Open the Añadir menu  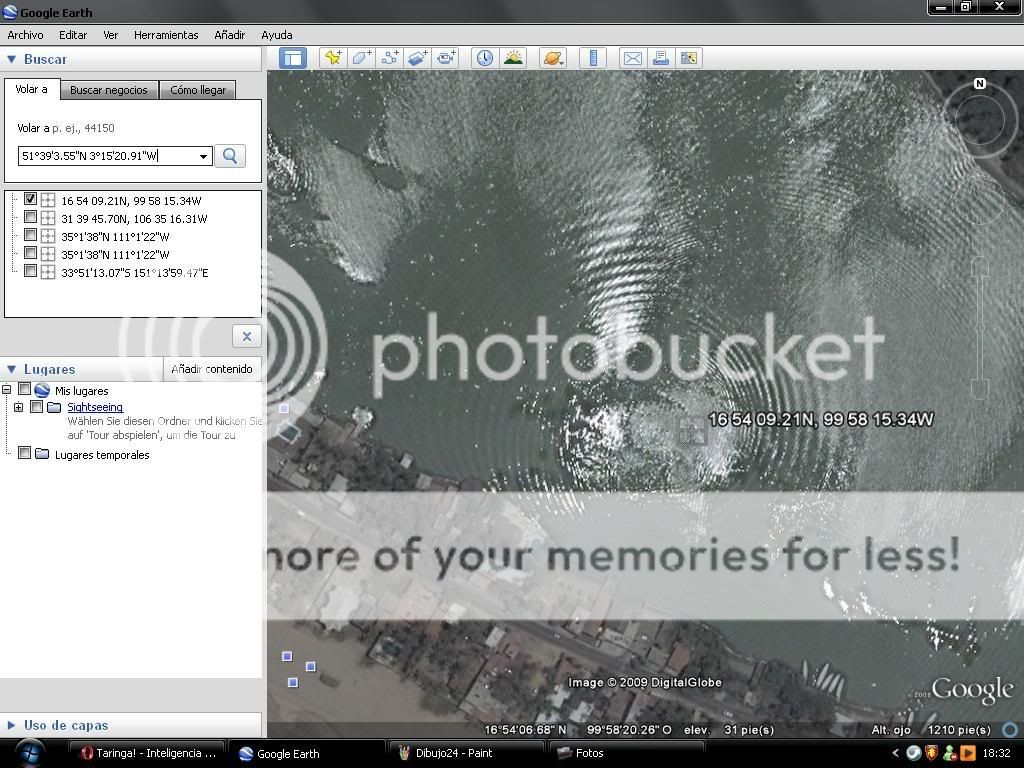[x=229, y=35]
